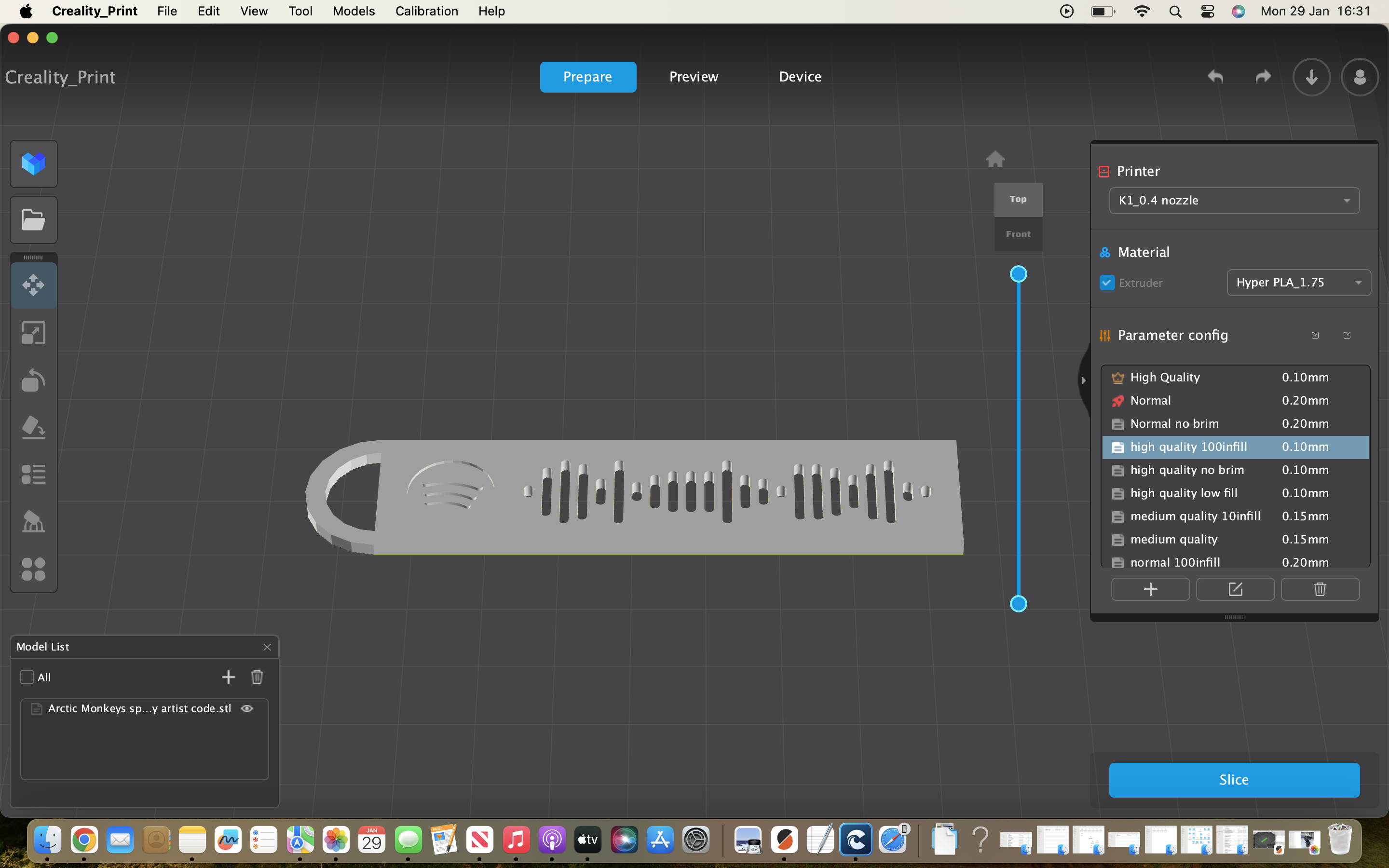The height and width of the screenshot is (868, 1389).
Task: Add new parameter profile with plus button
Action: [x=1150, y=590]
